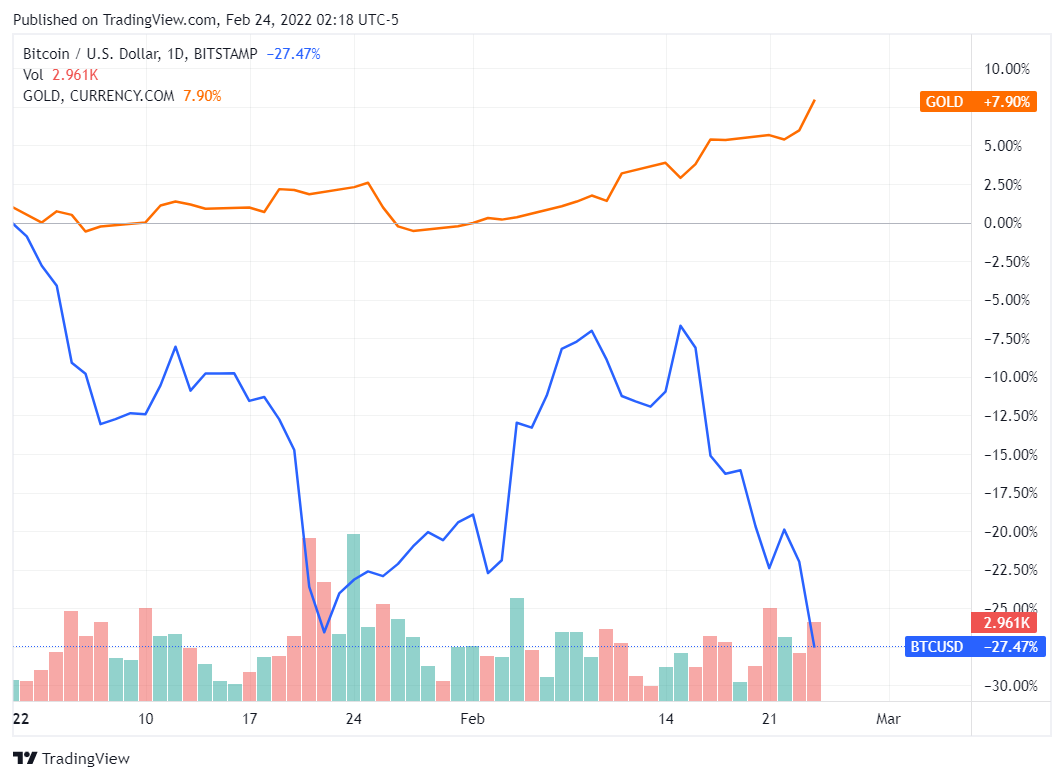Click the 24 date label on time axis
Screen dimensions: 1064x780
pyautogui.click(x=353, y=718)
